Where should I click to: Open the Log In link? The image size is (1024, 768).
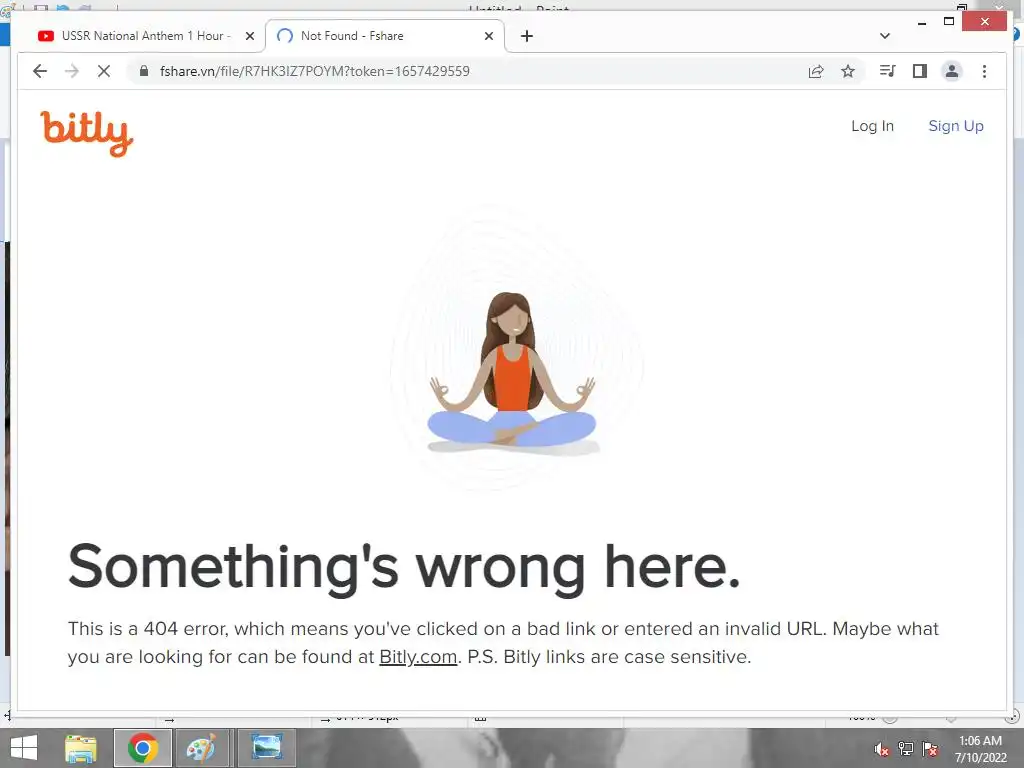(x=872, y=126)
